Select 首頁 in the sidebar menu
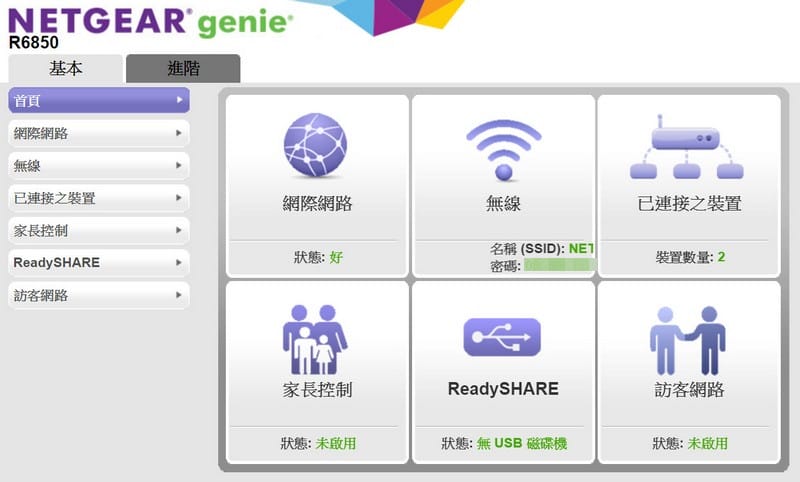The image size is (800, 482). coord(99,100)
